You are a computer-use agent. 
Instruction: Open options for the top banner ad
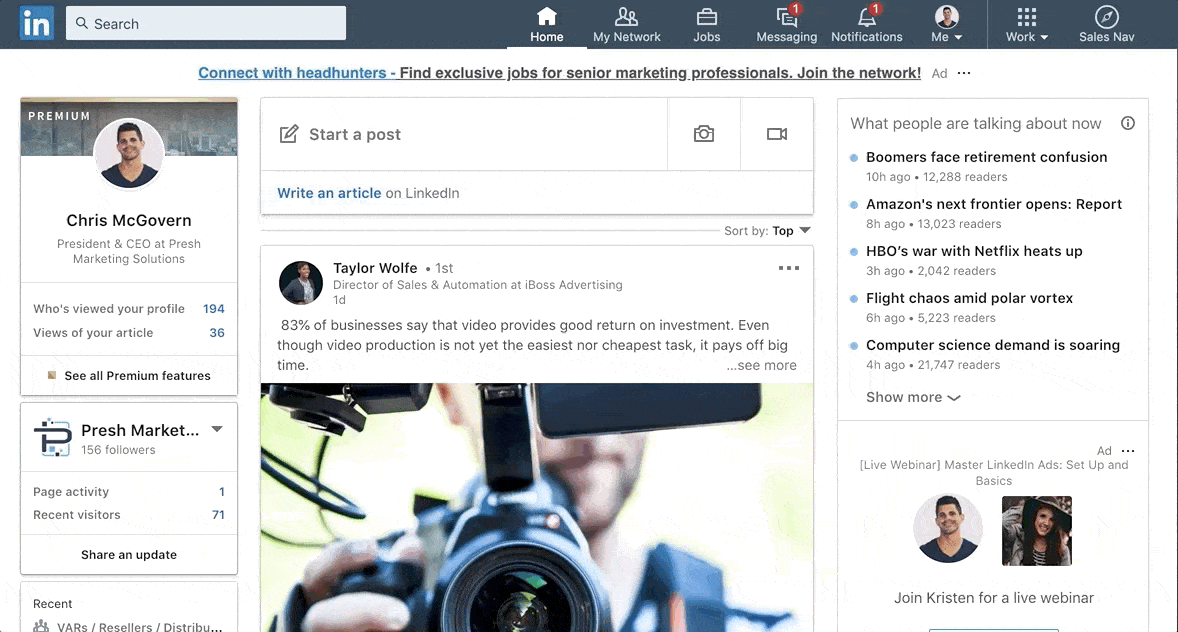click(965, 73)
